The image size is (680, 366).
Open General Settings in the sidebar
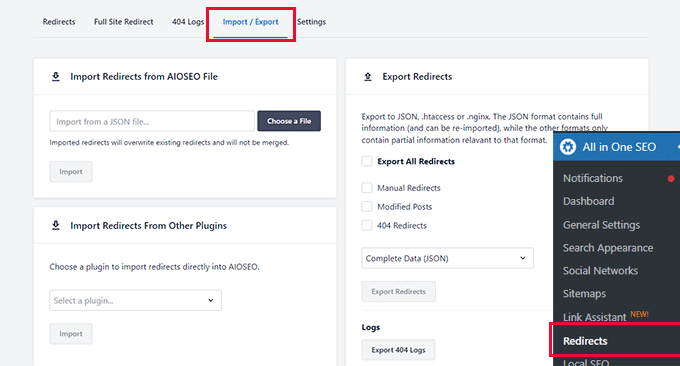pyautogui.click(x=602, y=225)
